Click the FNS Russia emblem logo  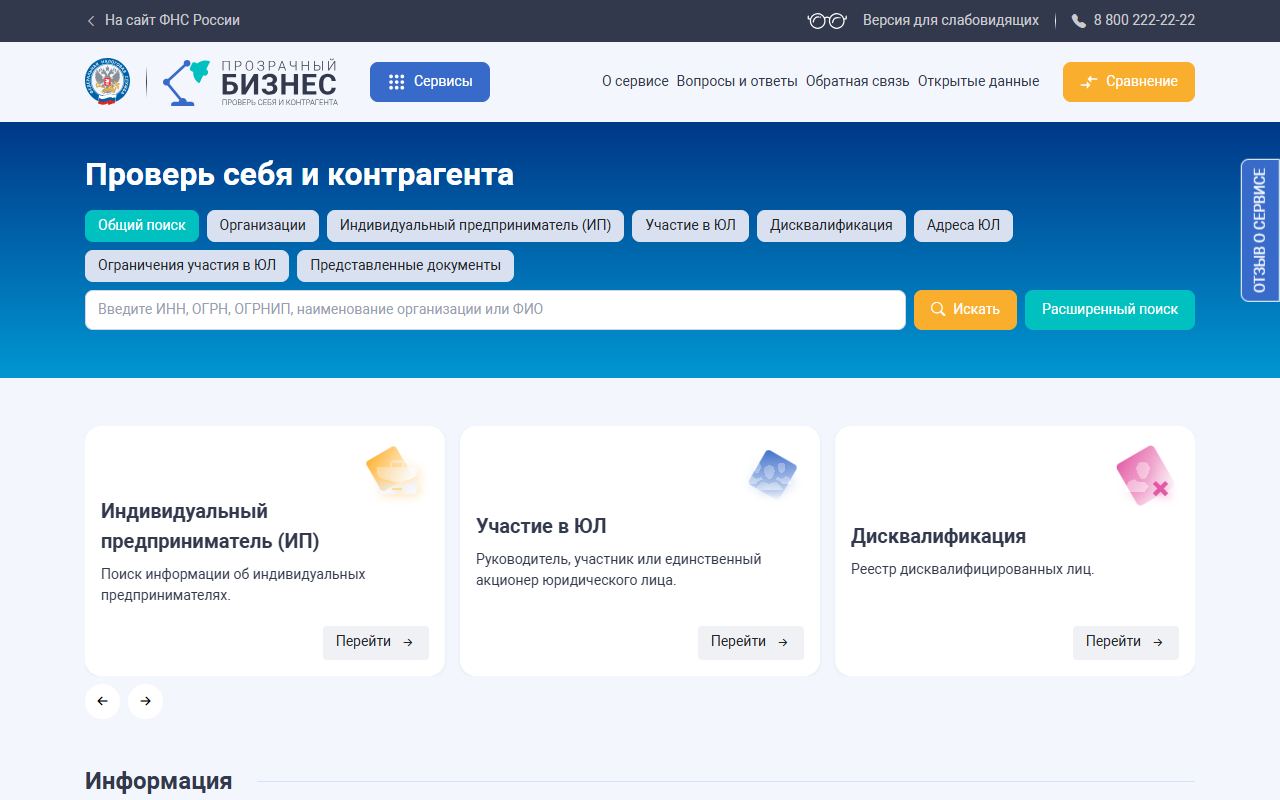point(107,81)
